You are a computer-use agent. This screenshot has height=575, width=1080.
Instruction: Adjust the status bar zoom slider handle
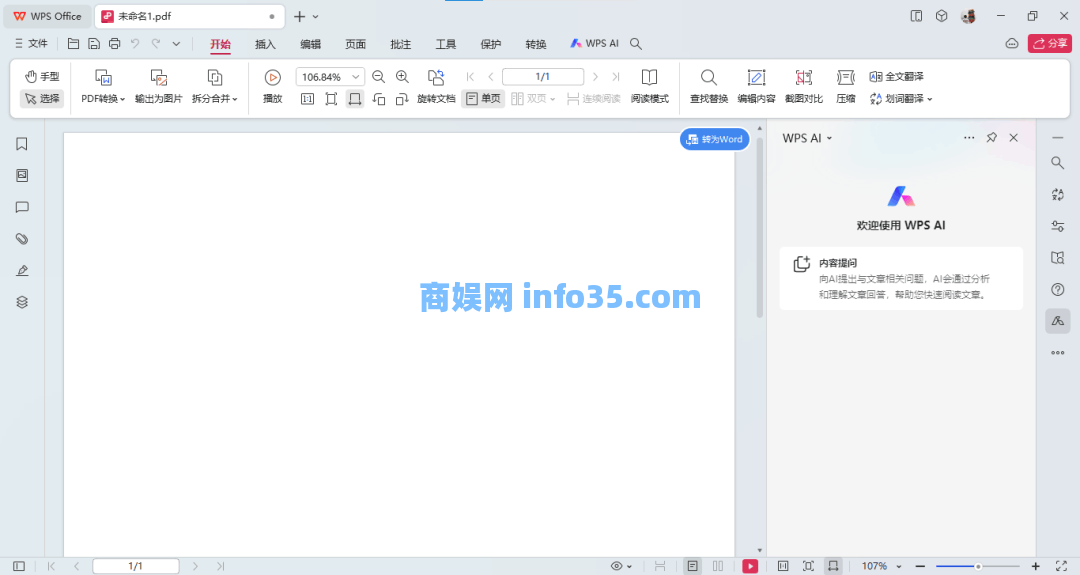coord(978,566)
